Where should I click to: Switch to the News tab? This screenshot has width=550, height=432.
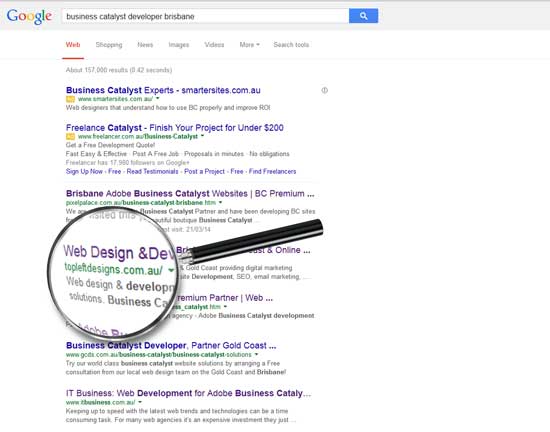(x=145, y=45)
